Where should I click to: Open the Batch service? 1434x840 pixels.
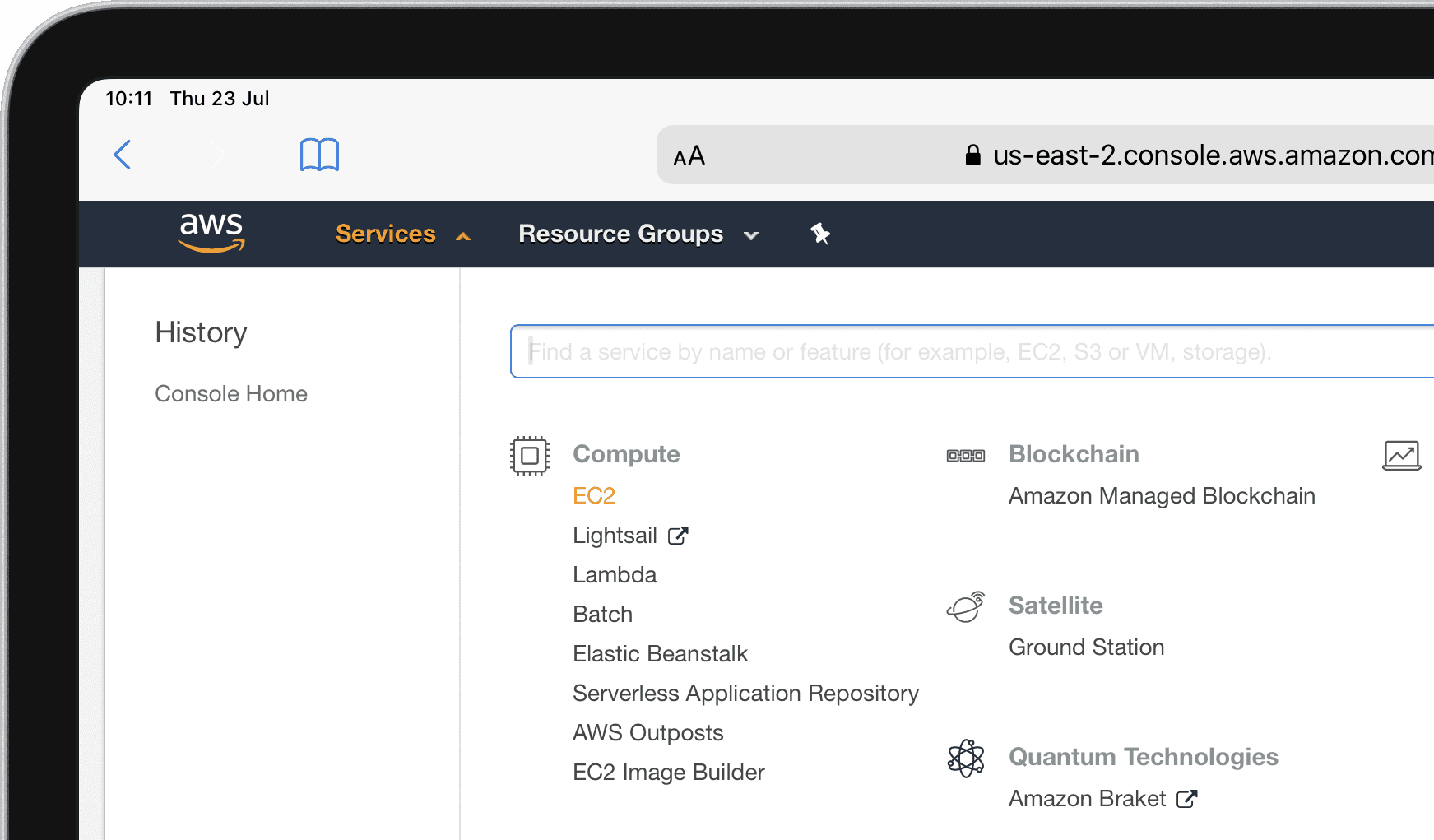[602, 615]
